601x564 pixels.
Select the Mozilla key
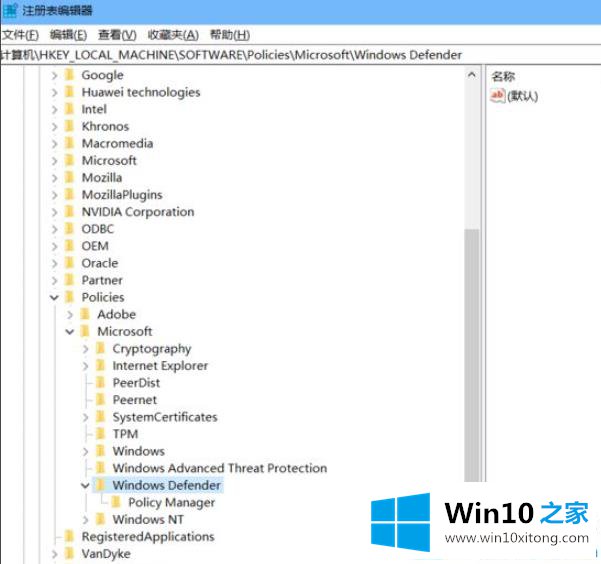(102, 178)
